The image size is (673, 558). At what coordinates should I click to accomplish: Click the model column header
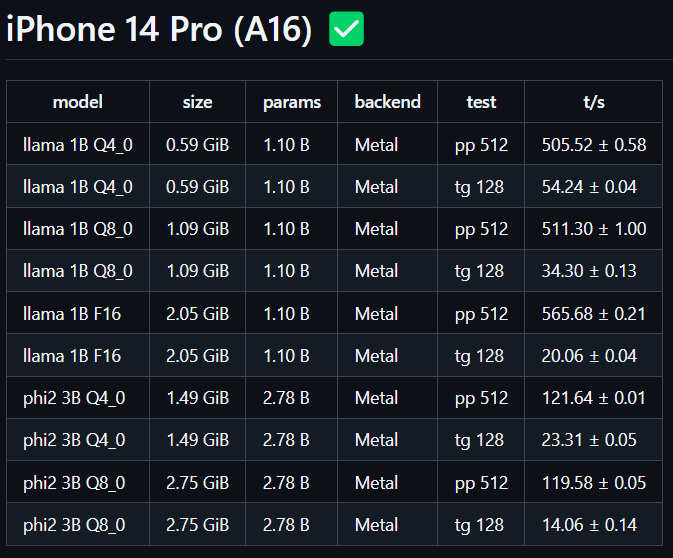click(x=78, y=102)
